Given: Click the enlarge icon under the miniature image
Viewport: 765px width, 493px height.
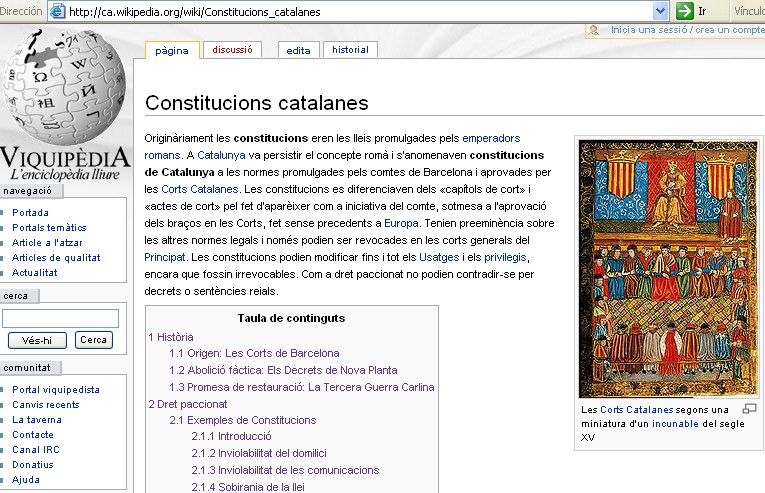Looking at the screenshot, I should [x=749, y=409].
